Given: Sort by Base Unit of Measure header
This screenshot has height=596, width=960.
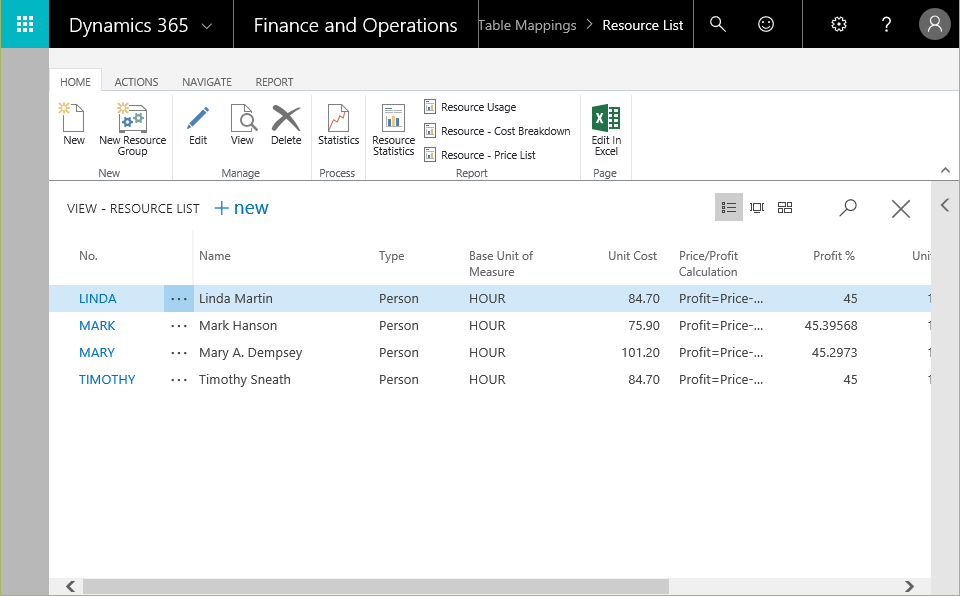Looking at the screenshot, I should click(501, 263).
